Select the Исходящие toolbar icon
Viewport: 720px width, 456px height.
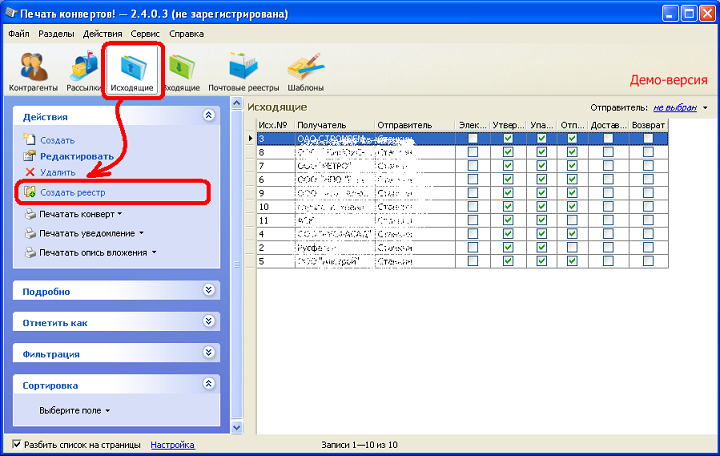tap(132, 68)
